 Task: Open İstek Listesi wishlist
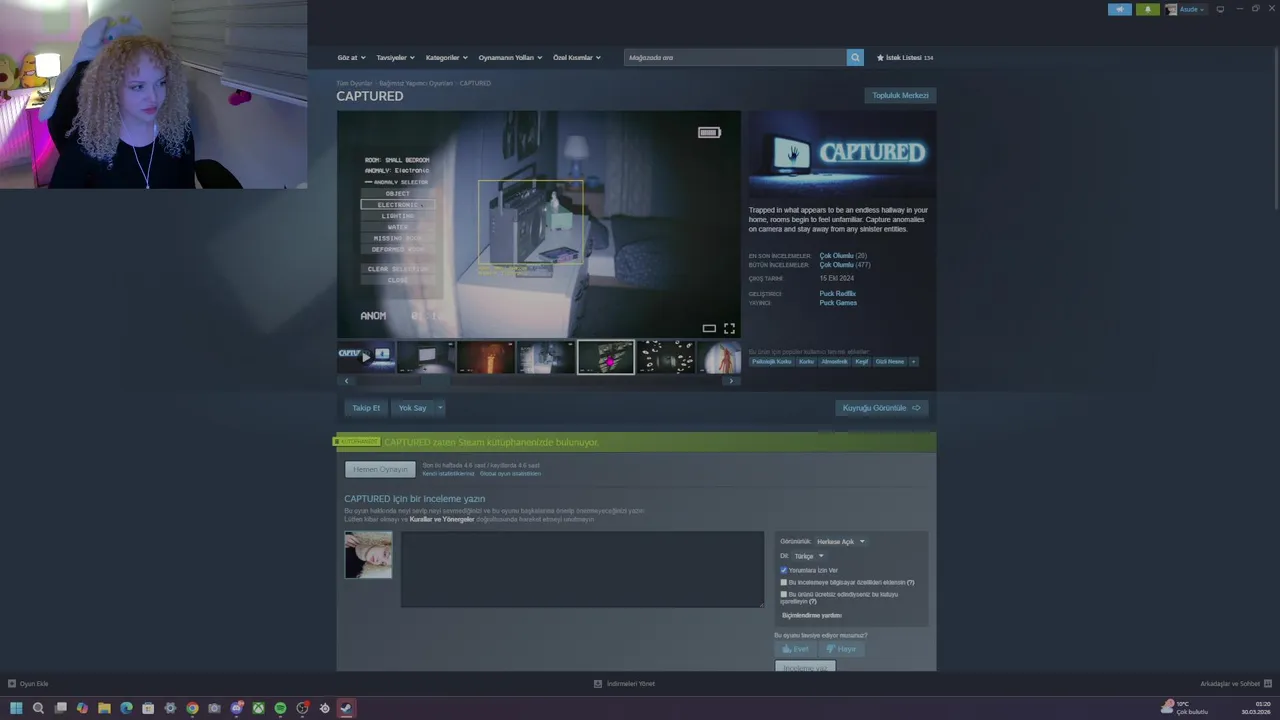coord(905,58)
